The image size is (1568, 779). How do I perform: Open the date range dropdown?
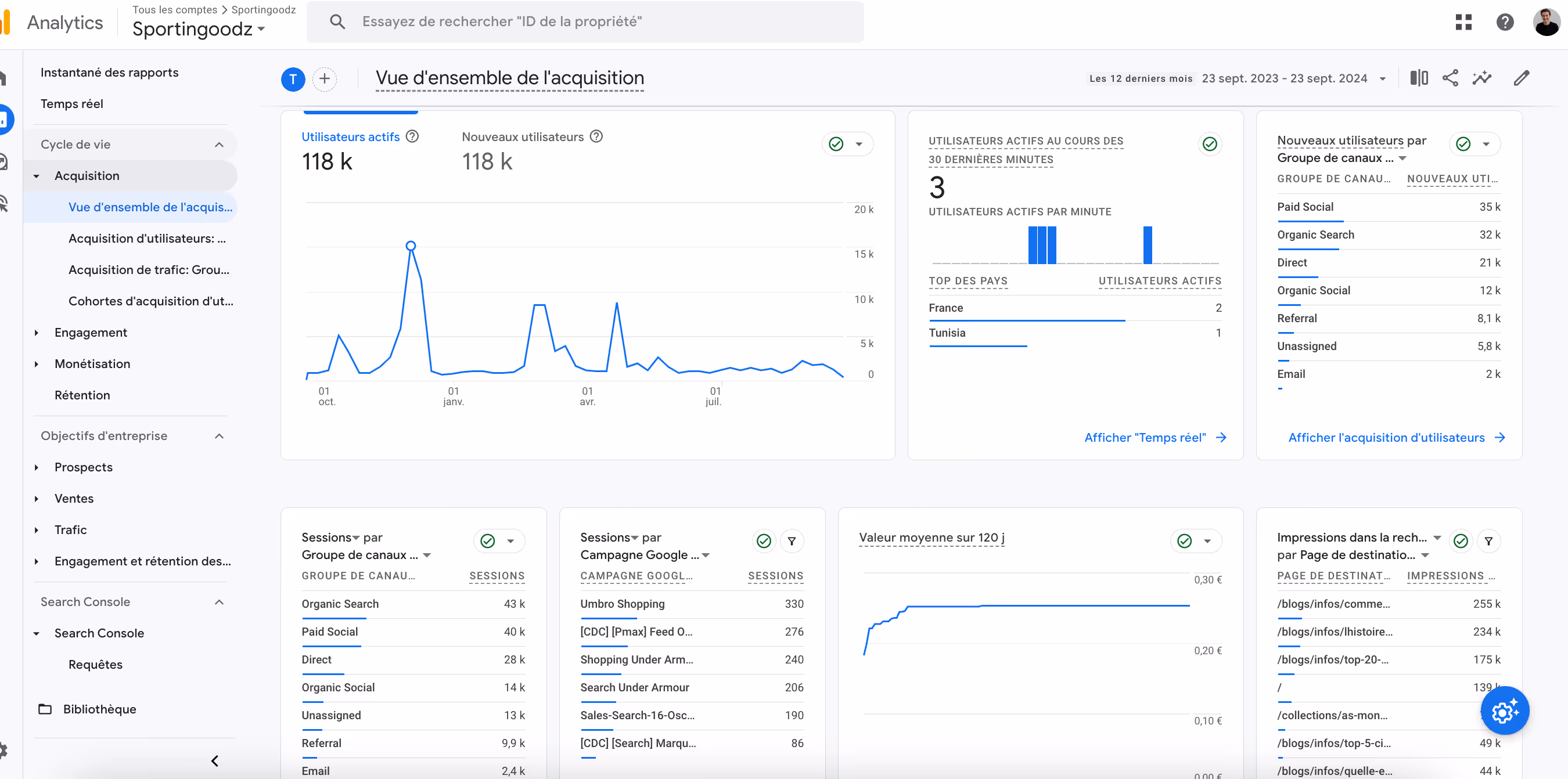pyautogui.click(x=1382, y=78)
